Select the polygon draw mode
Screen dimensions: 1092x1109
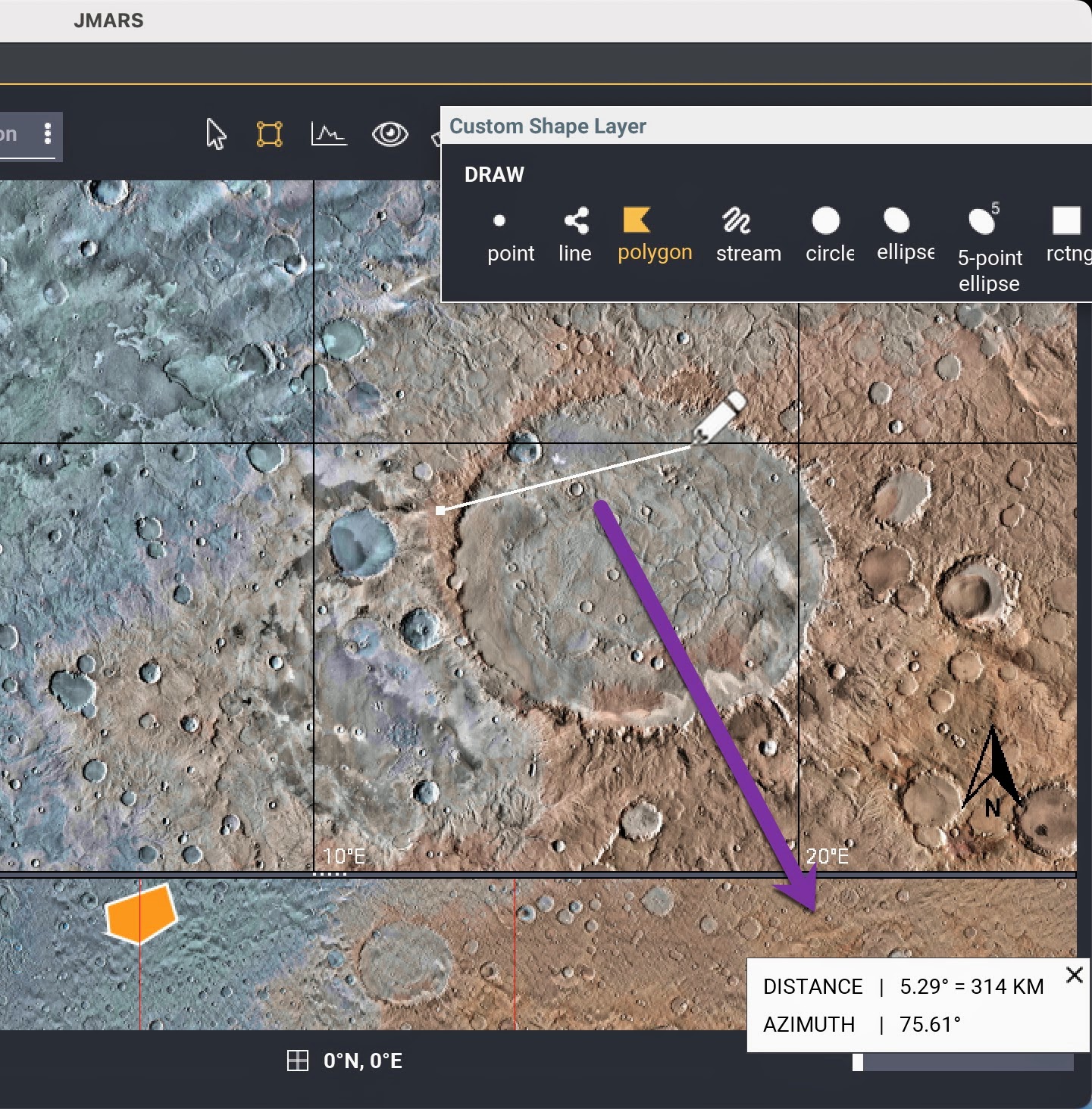[654, 235]
